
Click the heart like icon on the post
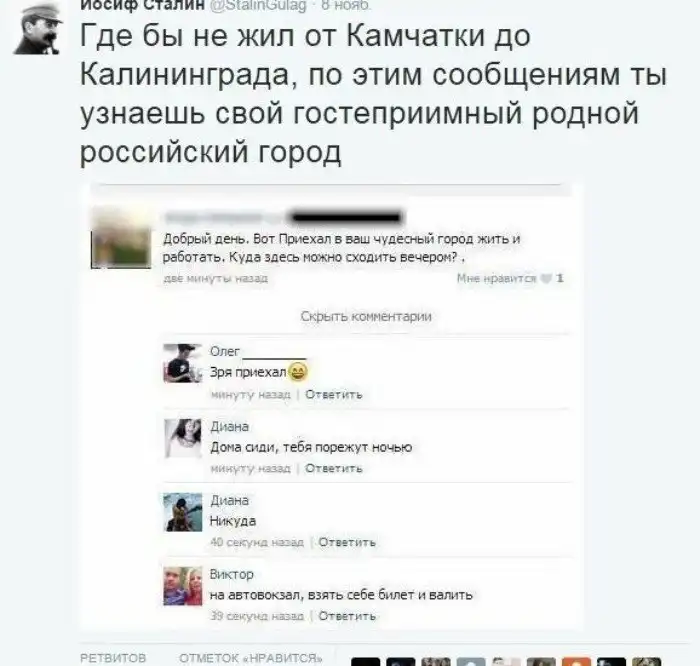pos(546,279)
